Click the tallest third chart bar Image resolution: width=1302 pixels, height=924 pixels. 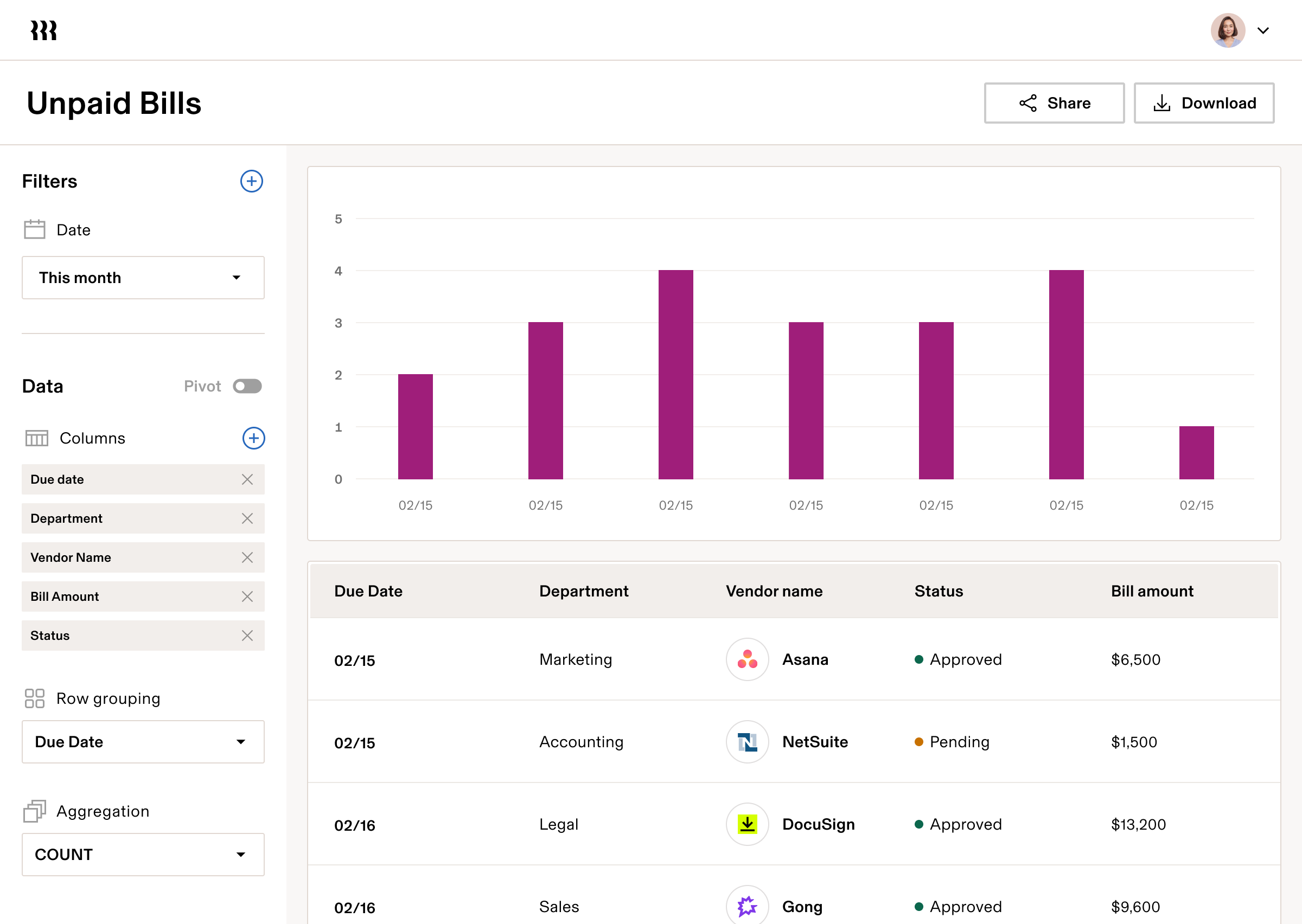(x=675, y=374)
